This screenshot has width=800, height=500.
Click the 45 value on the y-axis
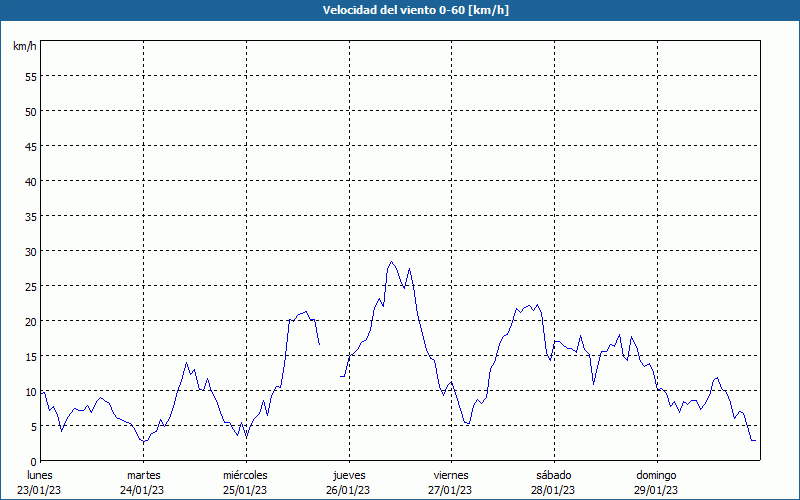(x=31, y=147)
